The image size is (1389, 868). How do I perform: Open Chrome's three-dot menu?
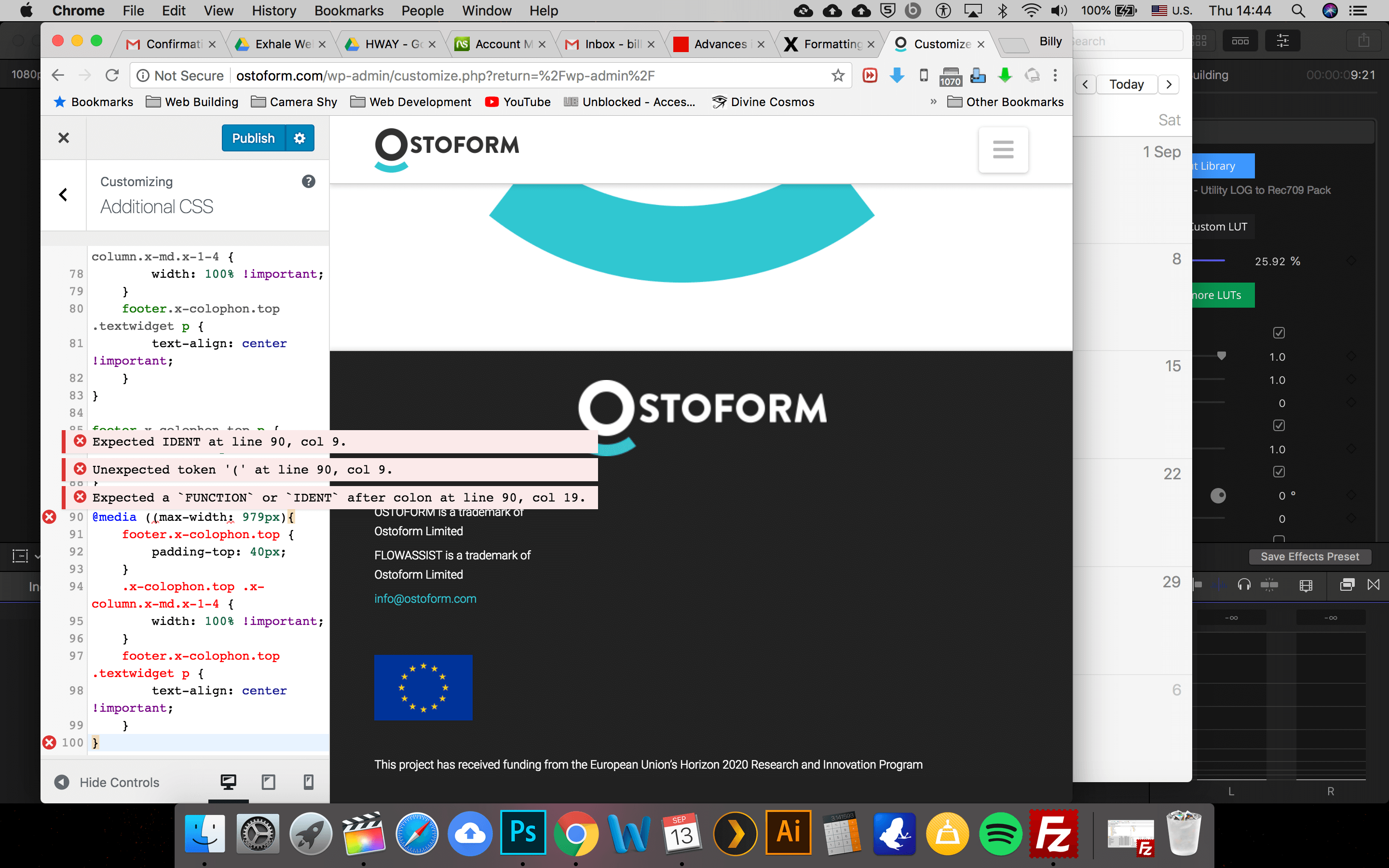[1055, 75]
